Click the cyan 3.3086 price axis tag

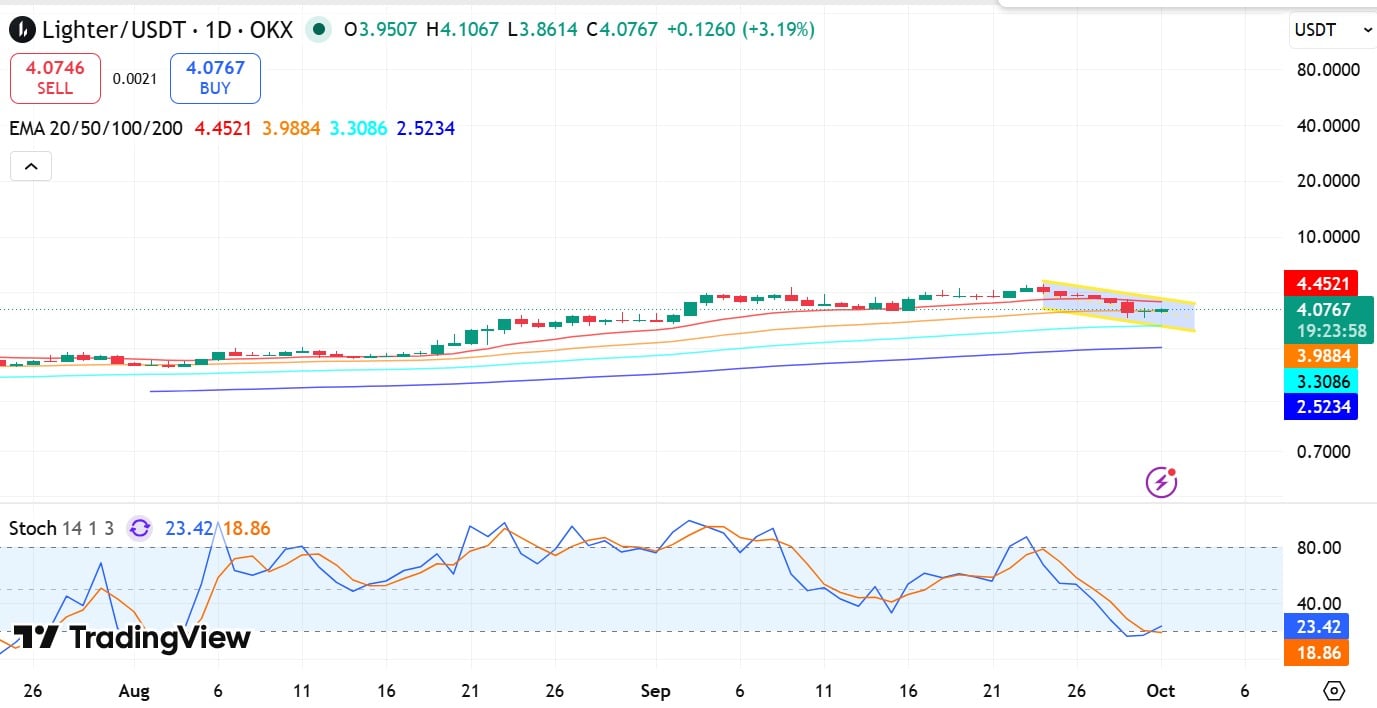click(1323, 381)
